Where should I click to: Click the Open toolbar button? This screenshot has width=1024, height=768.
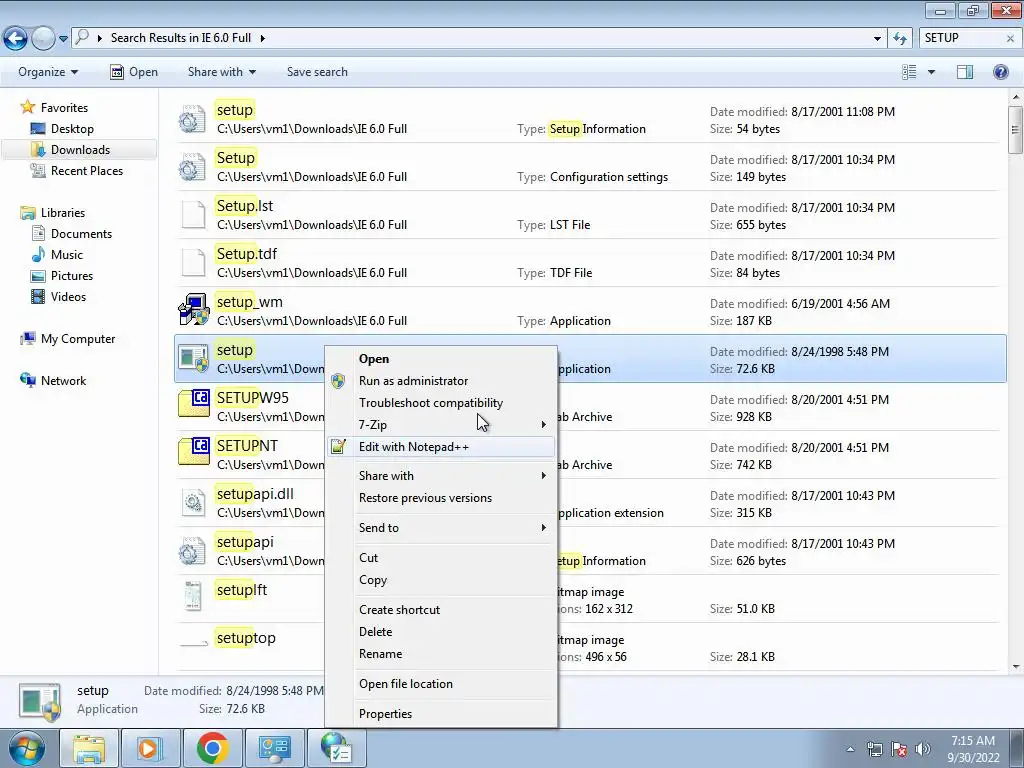(134, 72)
